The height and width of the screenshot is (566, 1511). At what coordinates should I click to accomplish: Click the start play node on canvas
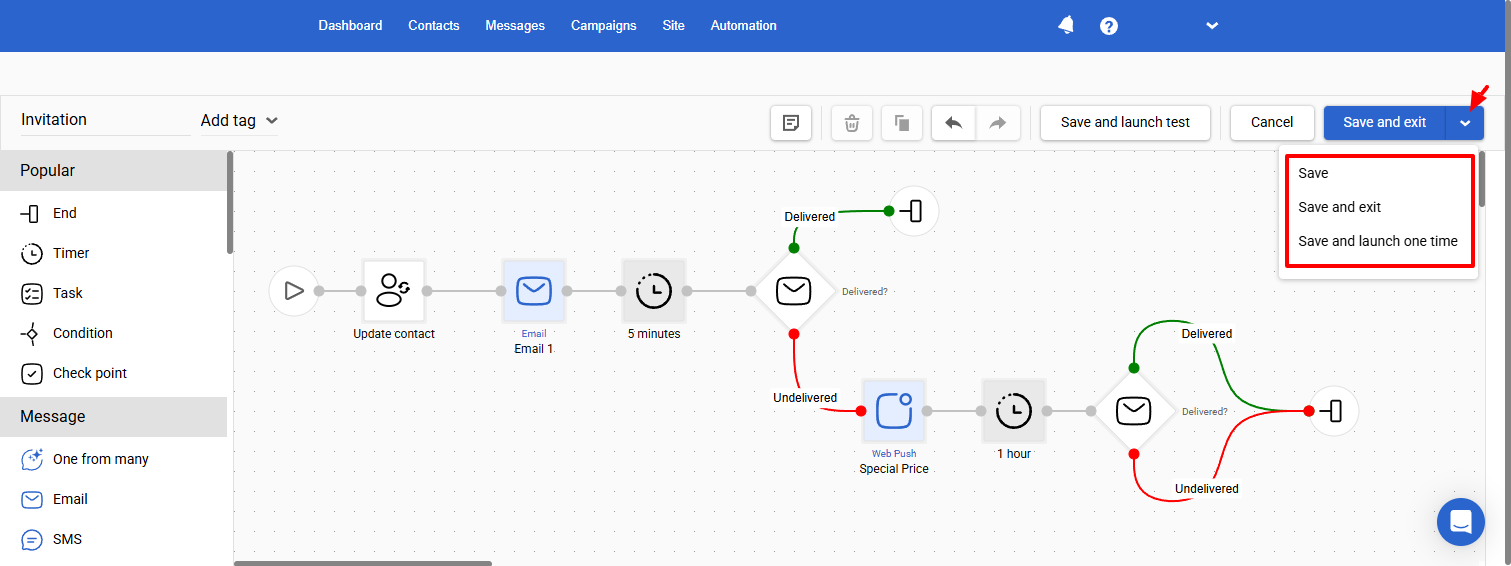pyautogui.click(x=294, y=291)
